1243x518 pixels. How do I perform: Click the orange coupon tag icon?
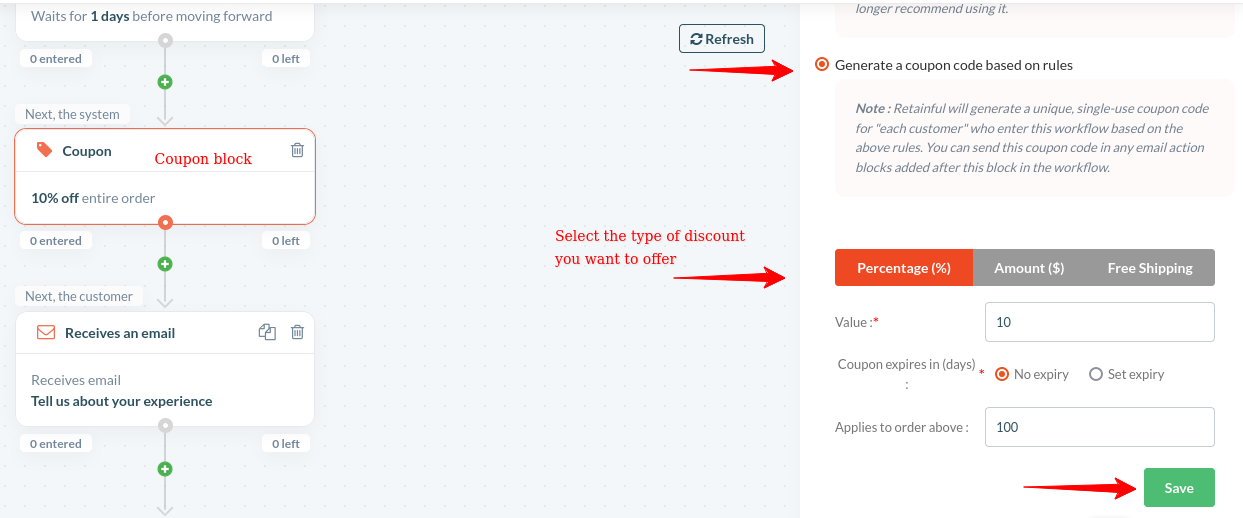pos(44,150)
